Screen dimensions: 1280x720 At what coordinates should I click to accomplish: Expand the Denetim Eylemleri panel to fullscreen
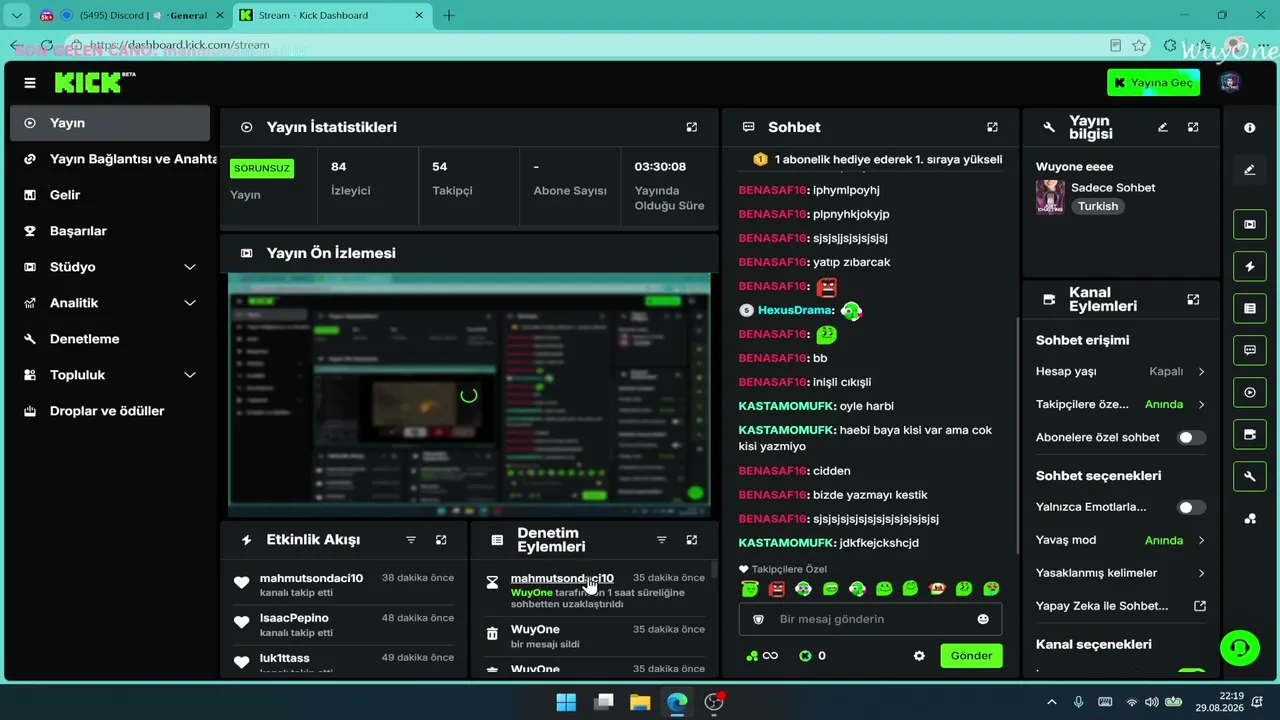(x=691, y=540)
